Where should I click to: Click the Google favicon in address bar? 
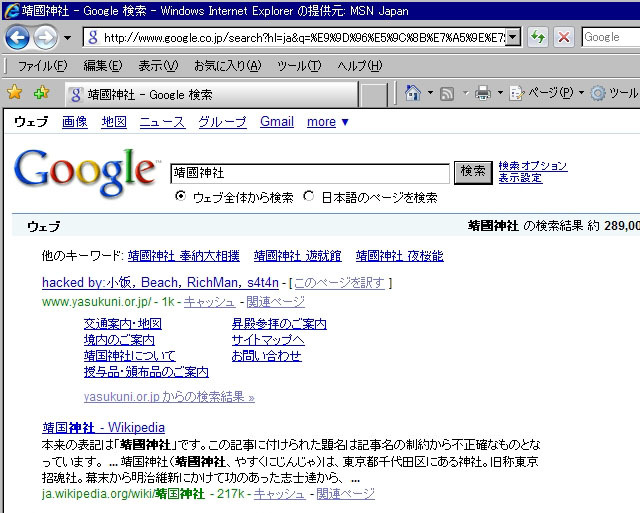pyautogui.click(x=93, y=38)
